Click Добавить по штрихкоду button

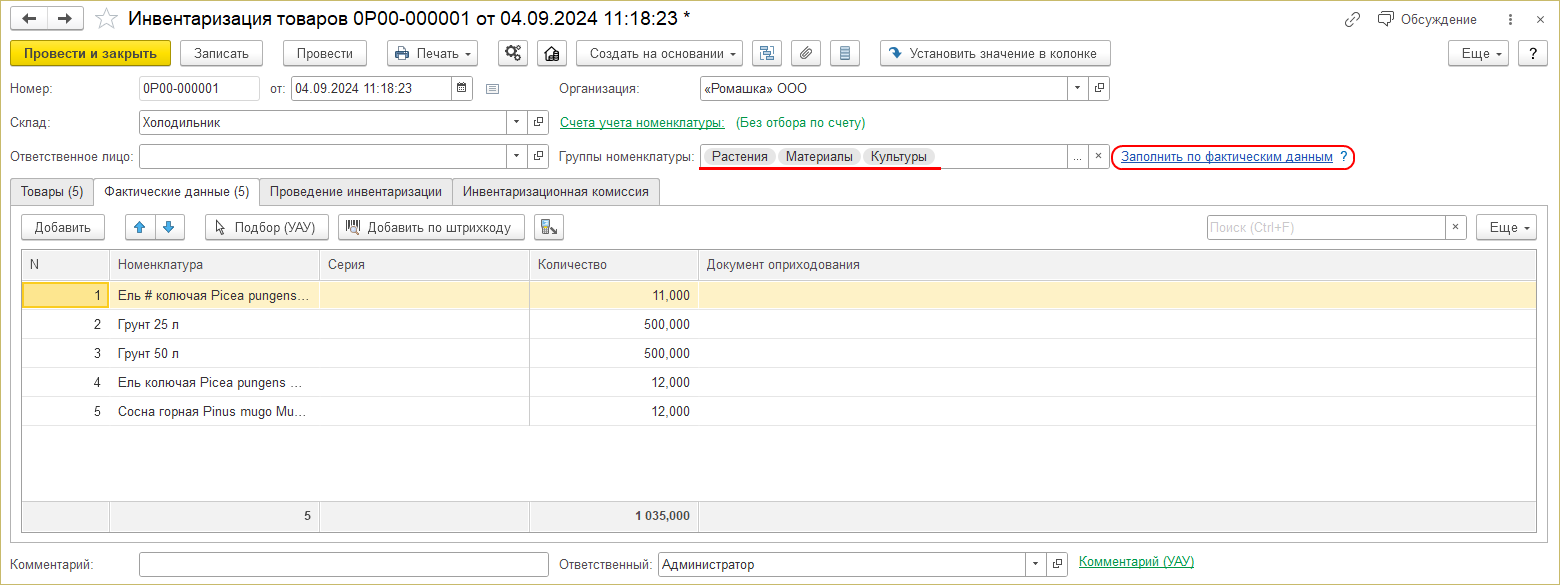(431, 227)
